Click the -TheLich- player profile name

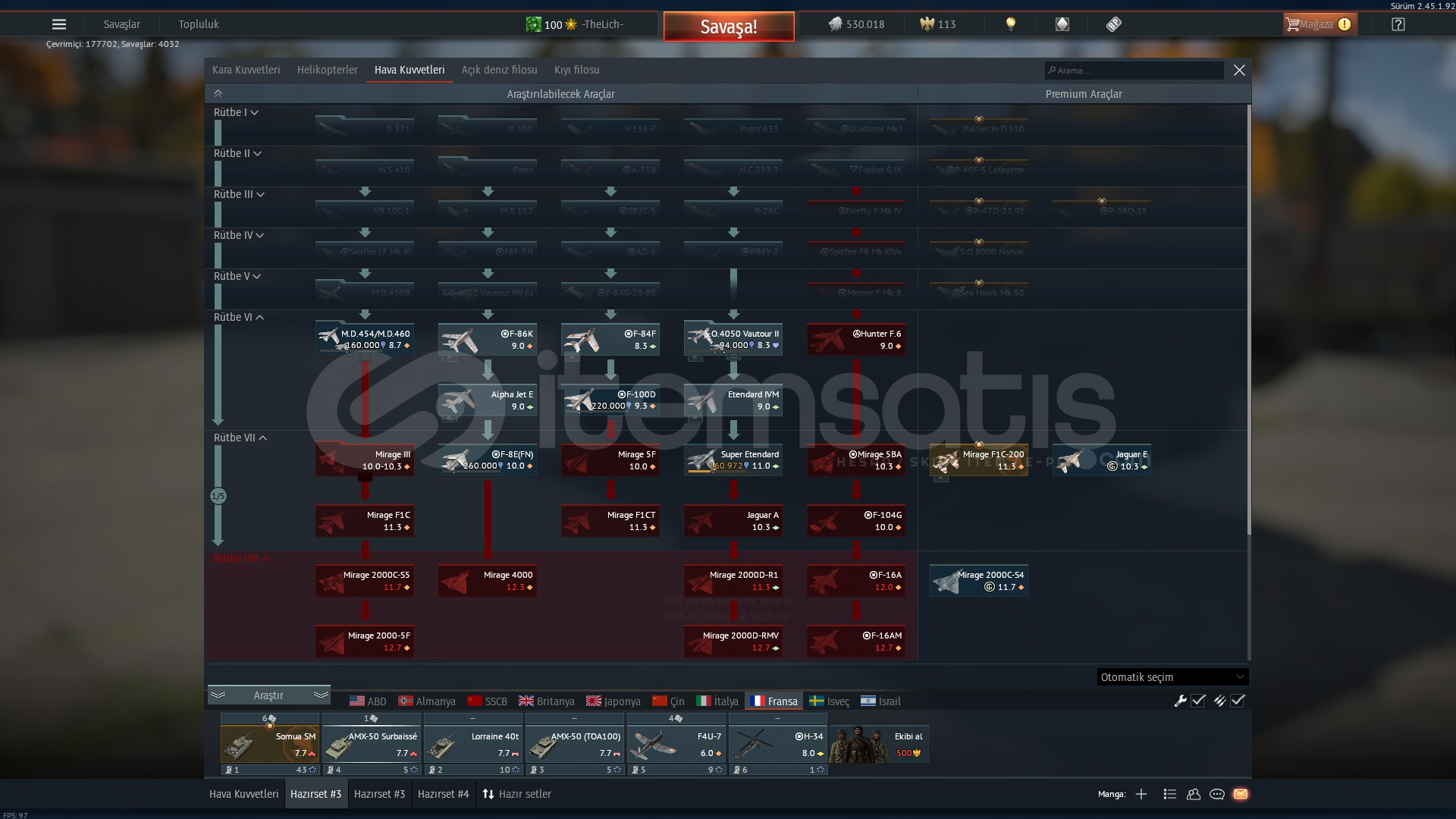[x=603, y=24]
